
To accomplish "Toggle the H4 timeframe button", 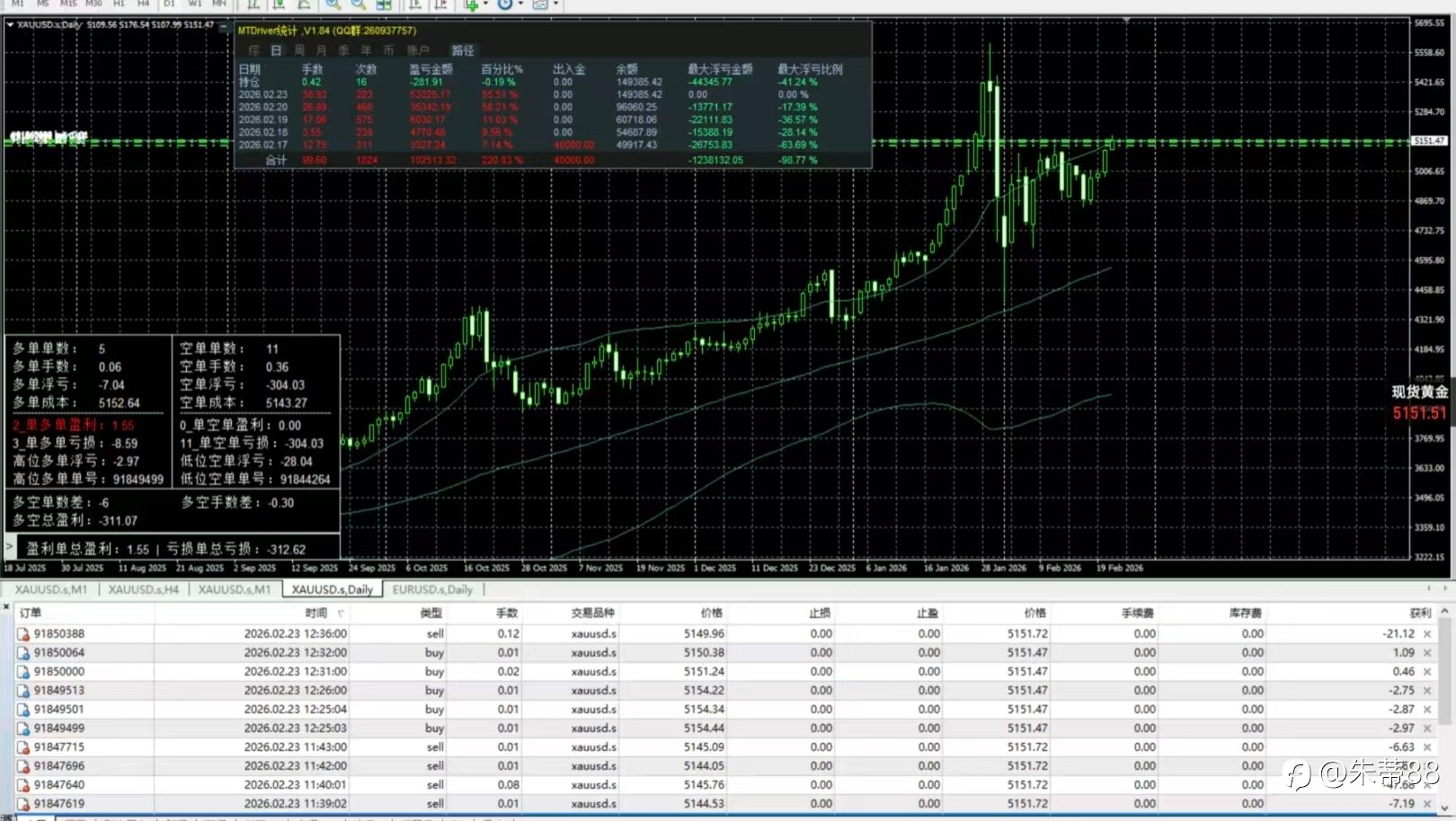I will pos(143,4).
